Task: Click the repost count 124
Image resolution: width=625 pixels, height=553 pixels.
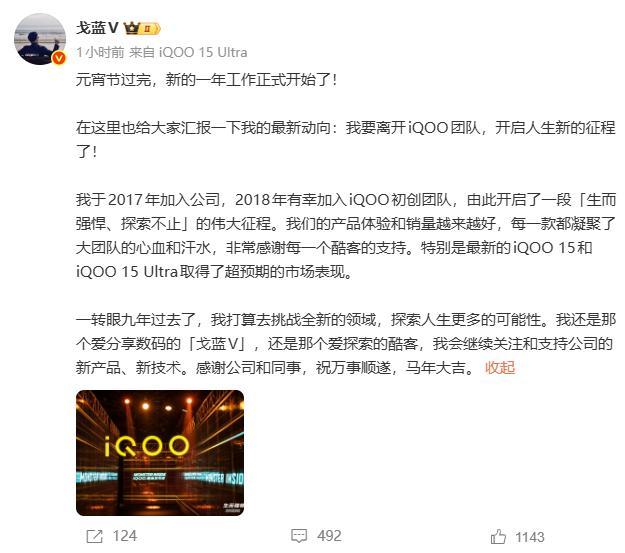Action: pos(125,536)
